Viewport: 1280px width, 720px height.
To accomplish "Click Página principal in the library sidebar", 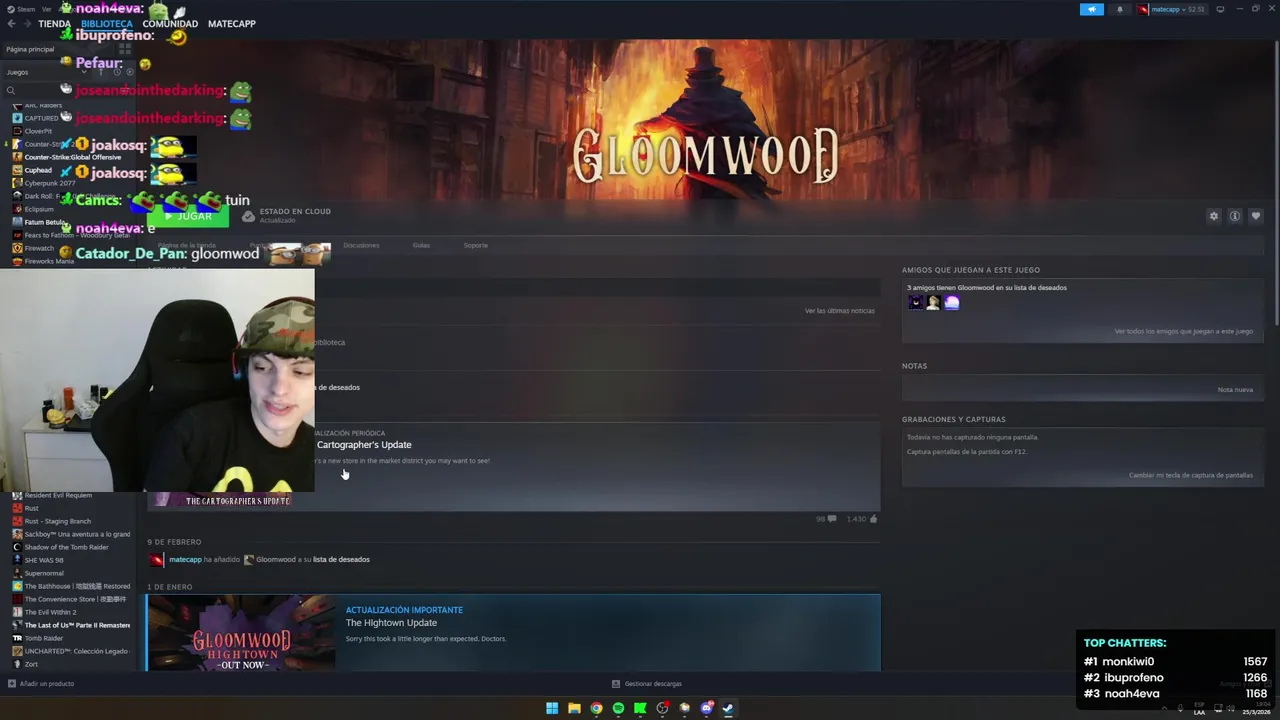I will [x=30, y=49].
